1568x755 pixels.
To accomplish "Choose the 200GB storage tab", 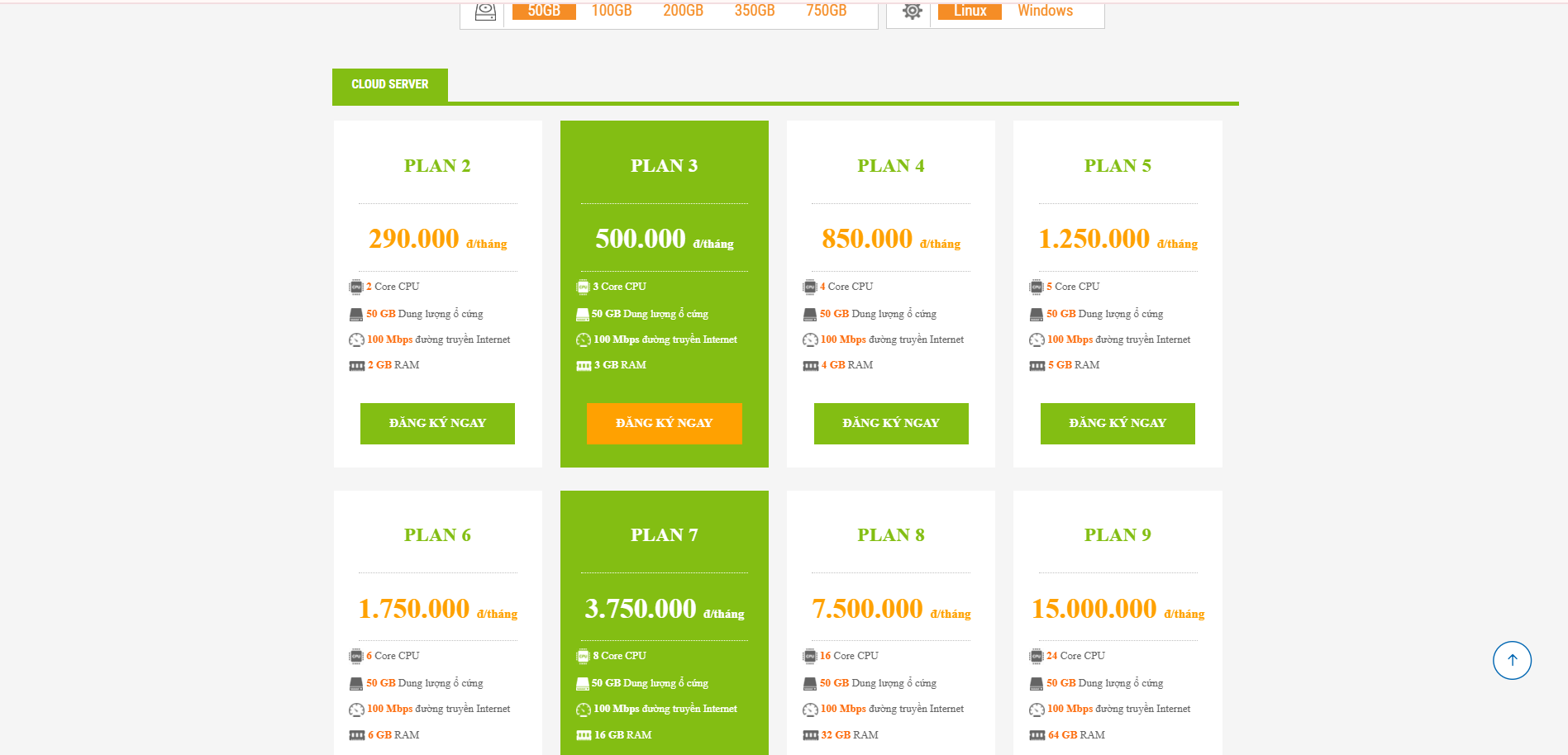I will point(683,11).
